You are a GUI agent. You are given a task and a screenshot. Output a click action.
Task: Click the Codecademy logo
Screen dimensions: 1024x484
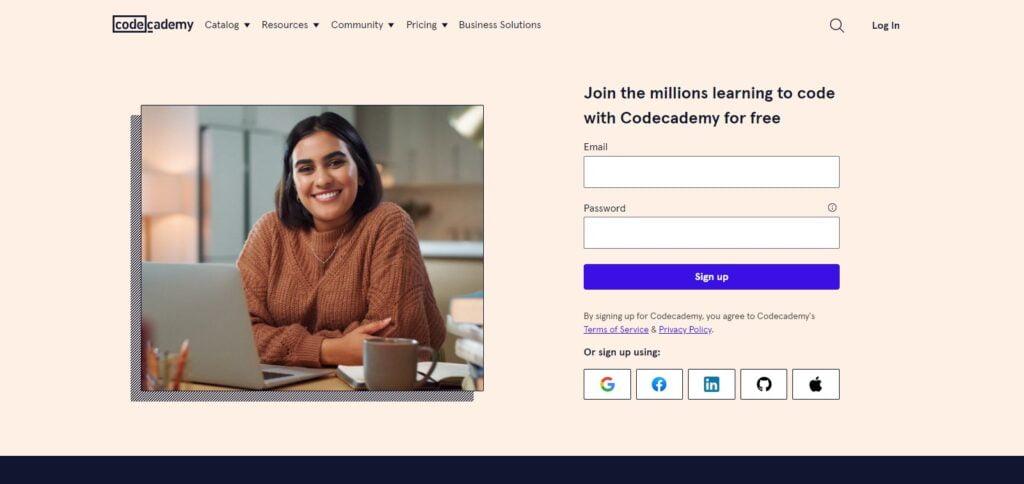coord(153,25)
